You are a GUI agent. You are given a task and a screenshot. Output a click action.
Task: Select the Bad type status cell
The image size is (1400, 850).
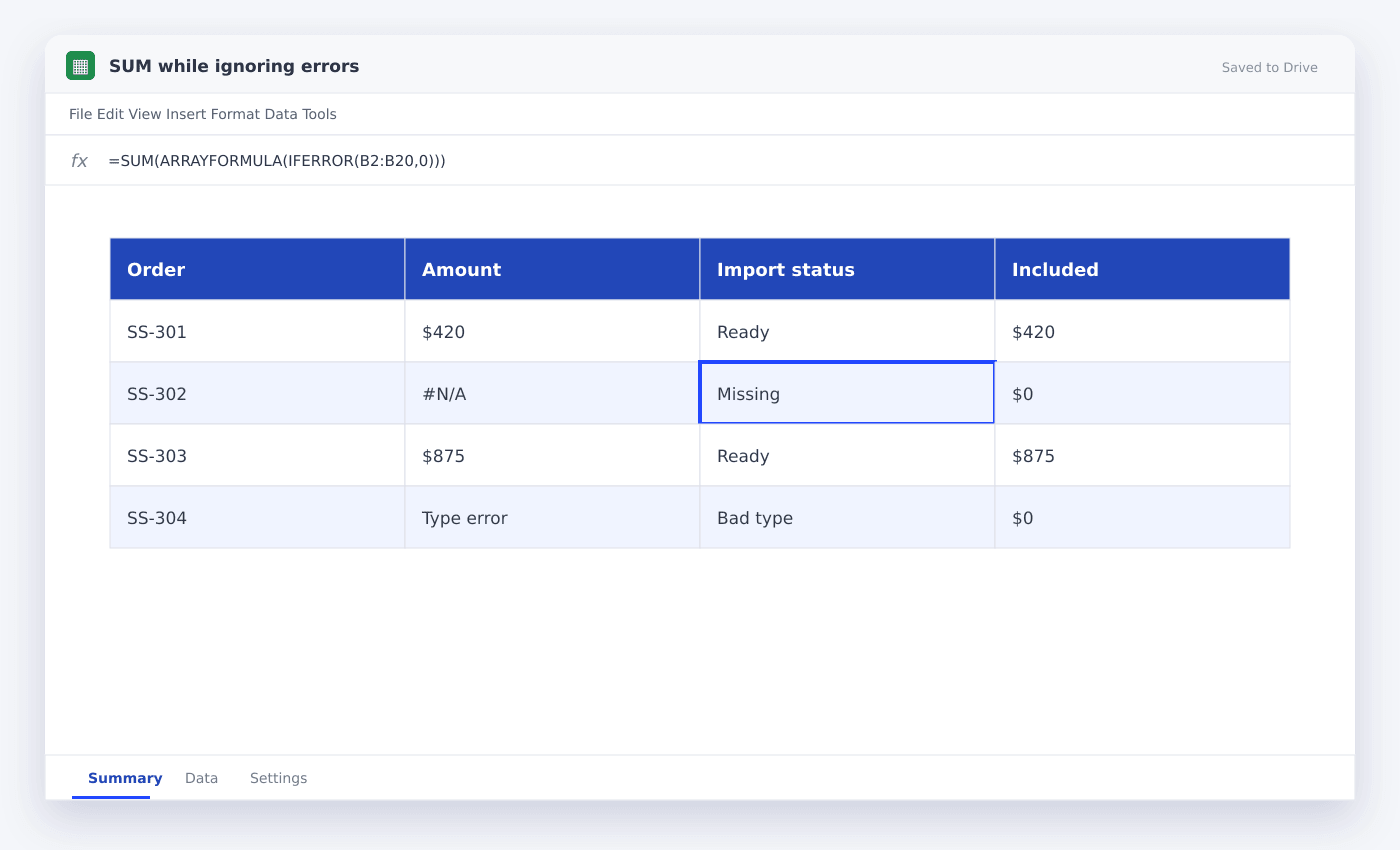847,517
